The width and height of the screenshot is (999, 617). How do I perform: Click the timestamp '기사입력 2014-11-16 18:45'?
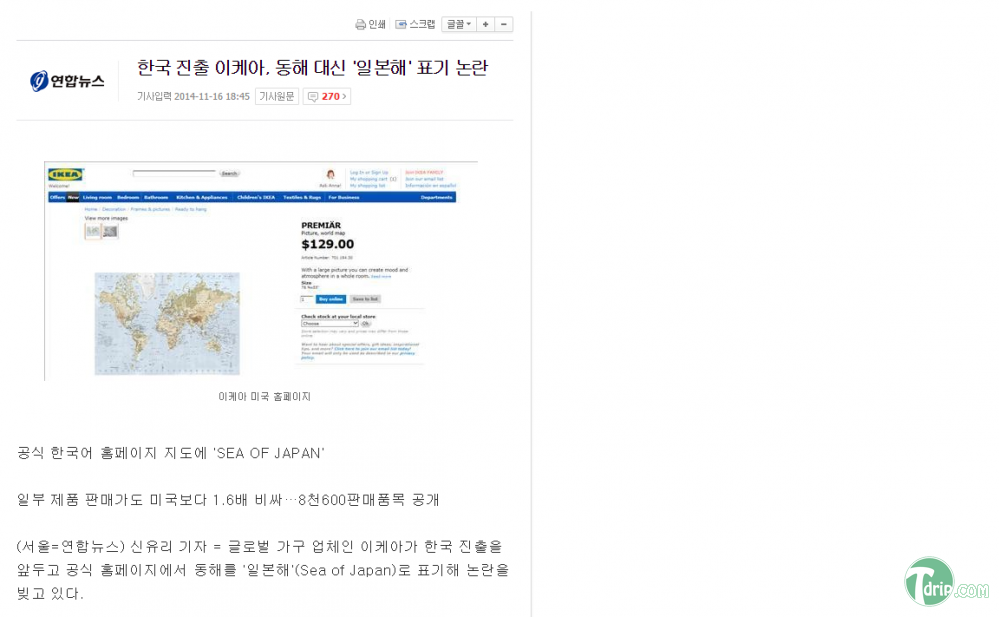click(193, 96)
